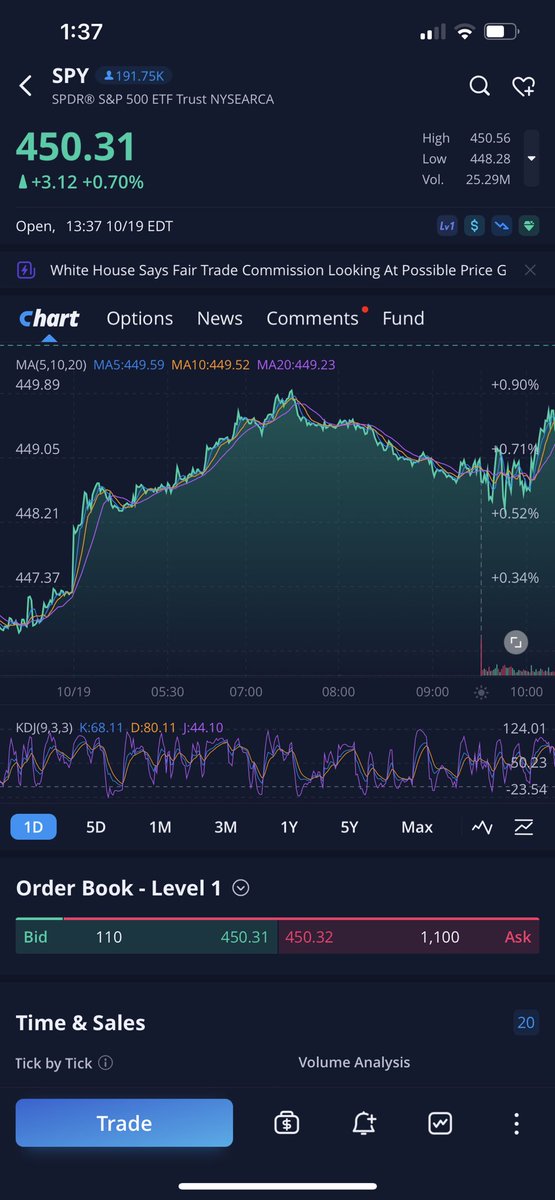Select the 5Y timeframe
The width and height of the screenshot is (555, 1200).
[x=349, y=827]
